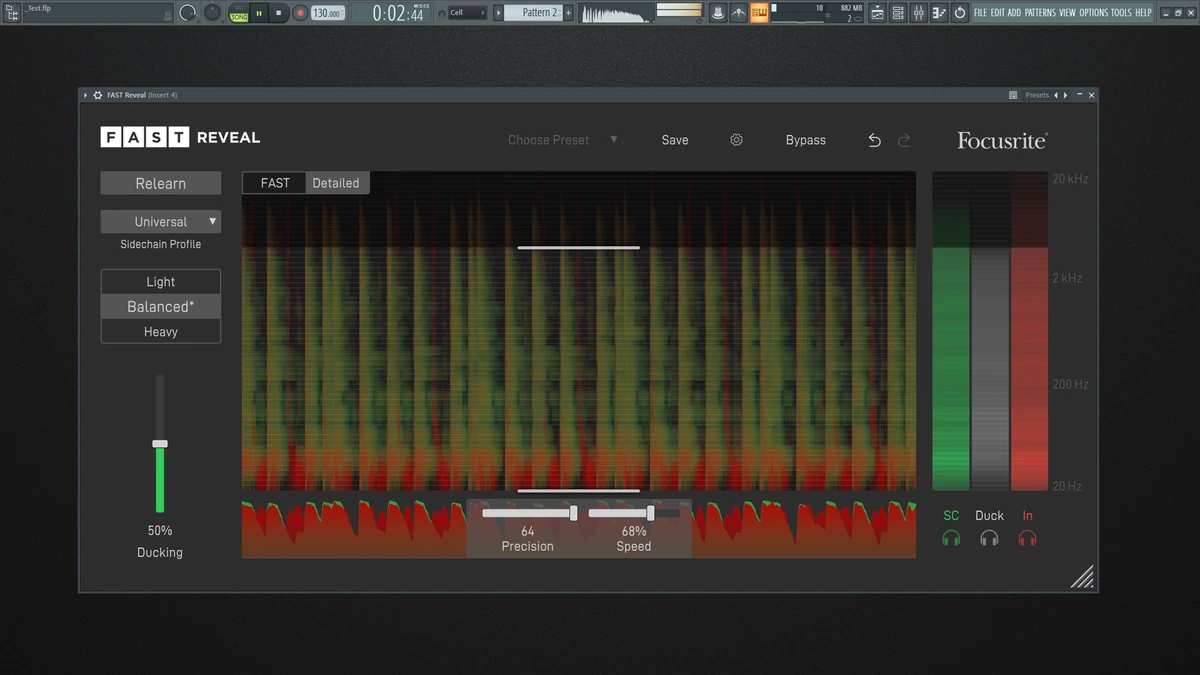The image size is (1200, 675).
Task: Switch to the Detailed view tab
Action: tap(336, 183)
